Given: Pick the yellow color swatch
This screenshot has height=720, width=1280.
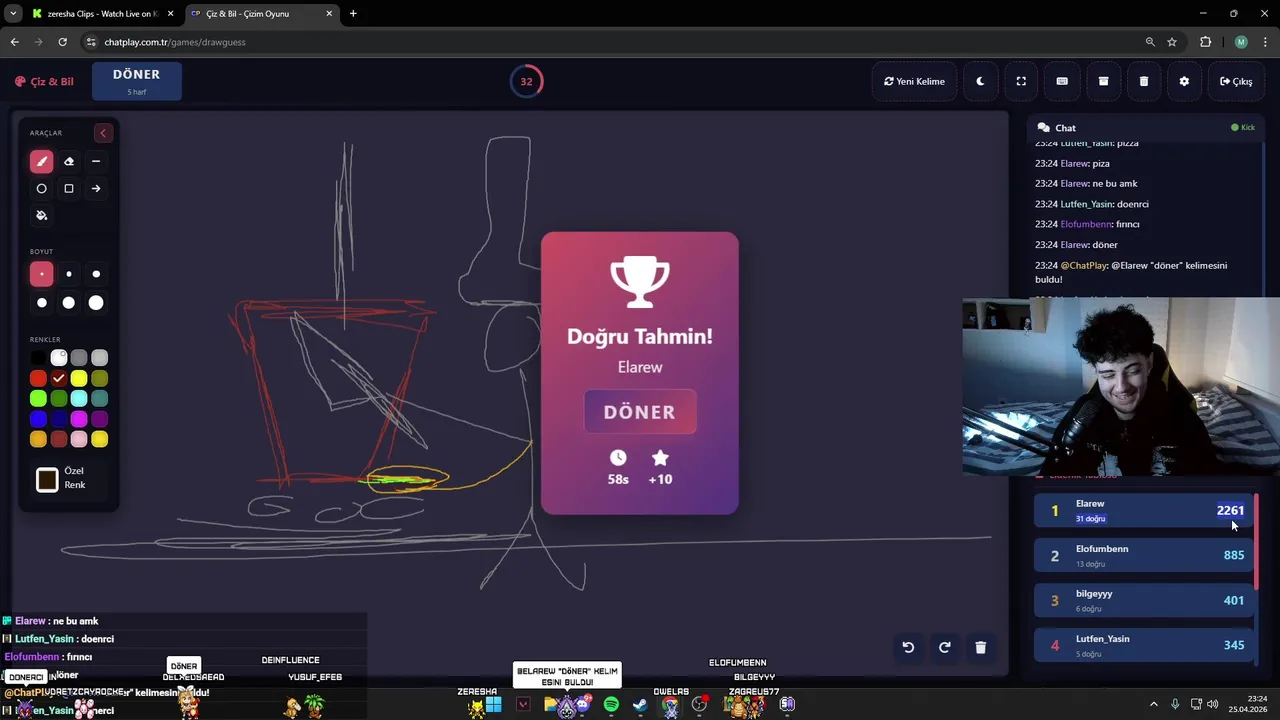Looking at the screenshot, I should (x=79, y=378).
